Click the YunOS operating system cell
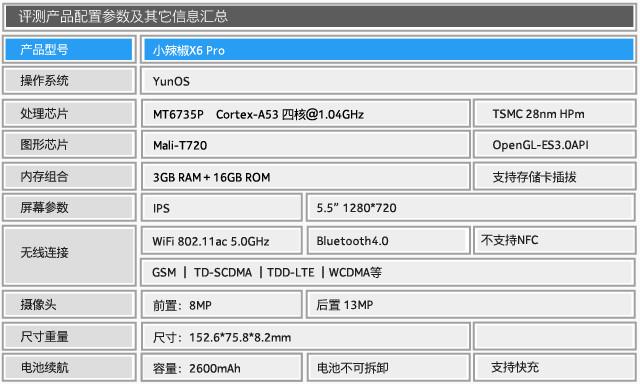Image resolution: width=640 pixels, height=384 pixels. (x=389, y=81)
